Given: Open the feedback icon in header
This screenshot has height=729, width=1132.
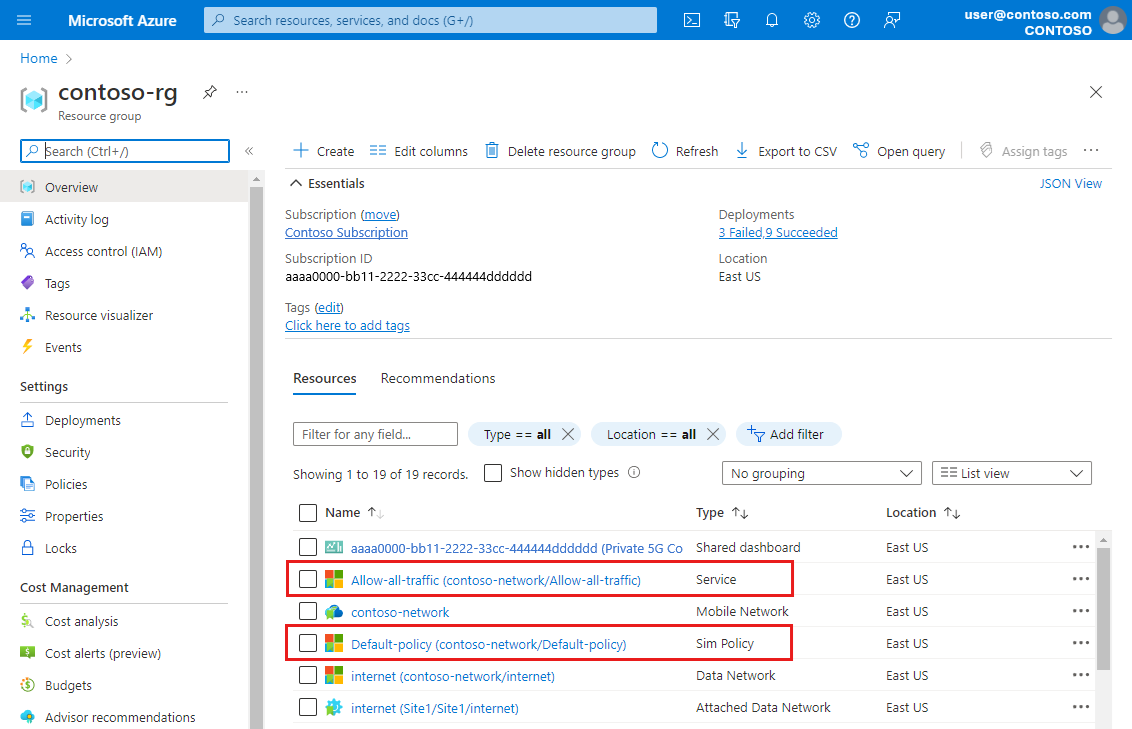Looking at the screenshot, I should coord(892,20).
